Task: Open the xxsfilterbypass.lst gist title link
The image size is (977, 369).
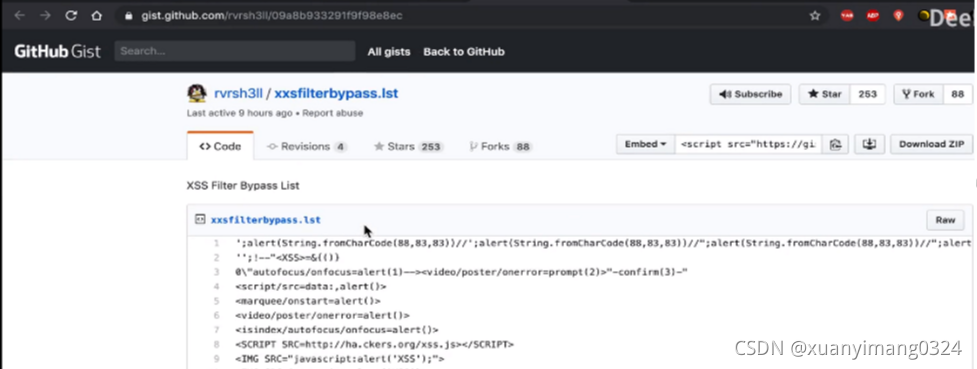Action: (x=336, y=94)
